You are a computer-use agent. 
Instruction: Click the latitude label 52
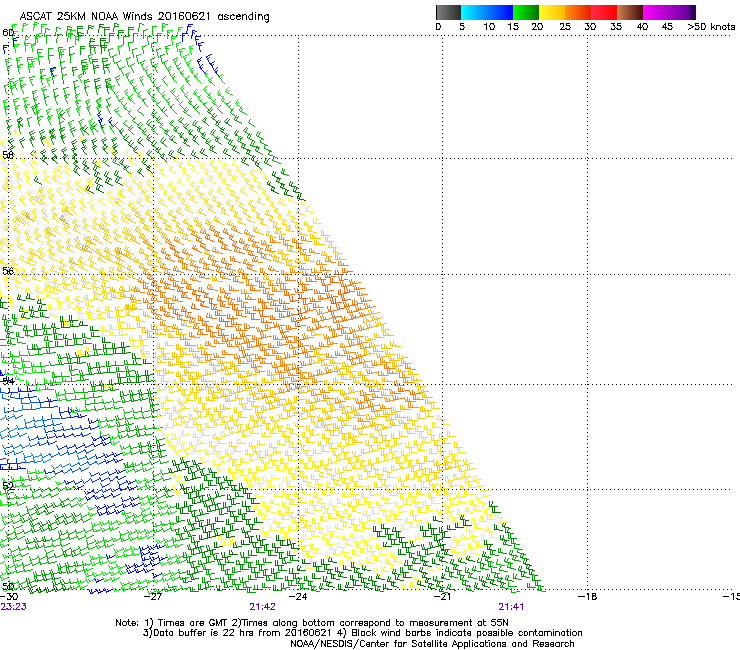tap(8, 486)
